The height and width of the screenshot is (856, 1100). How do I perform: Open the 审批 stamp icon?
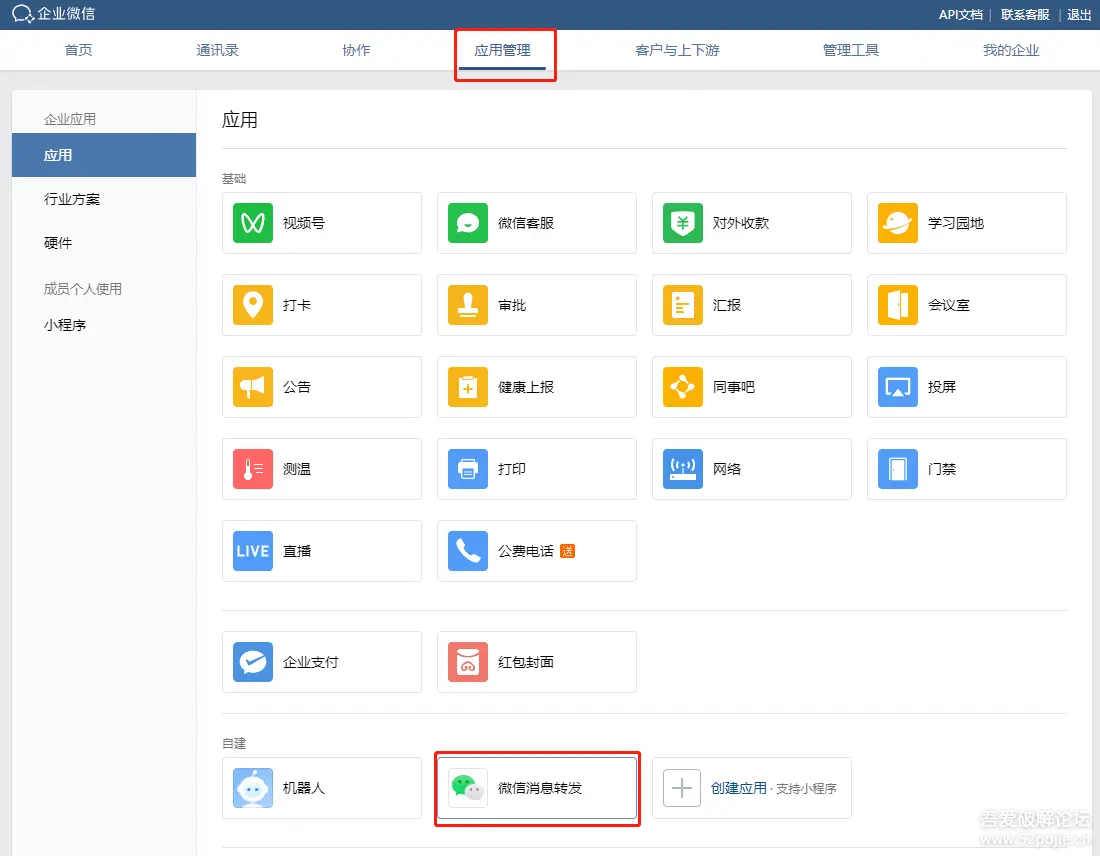point(468,305)
